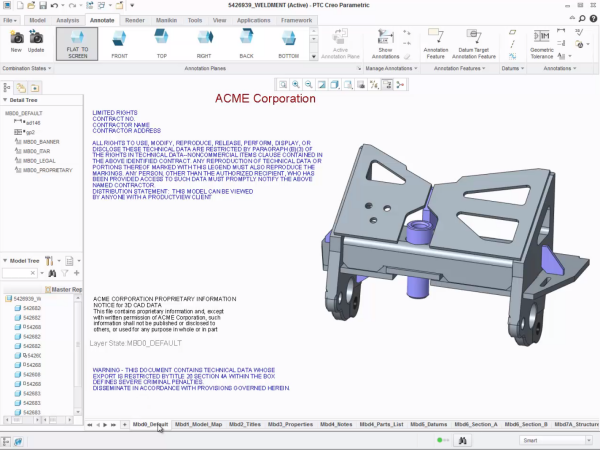The width and height of the screenshot is (600, 450).
Task: Open the Geometric Tolerance tool
Action: pyautogui.click(x=541, y=44)
